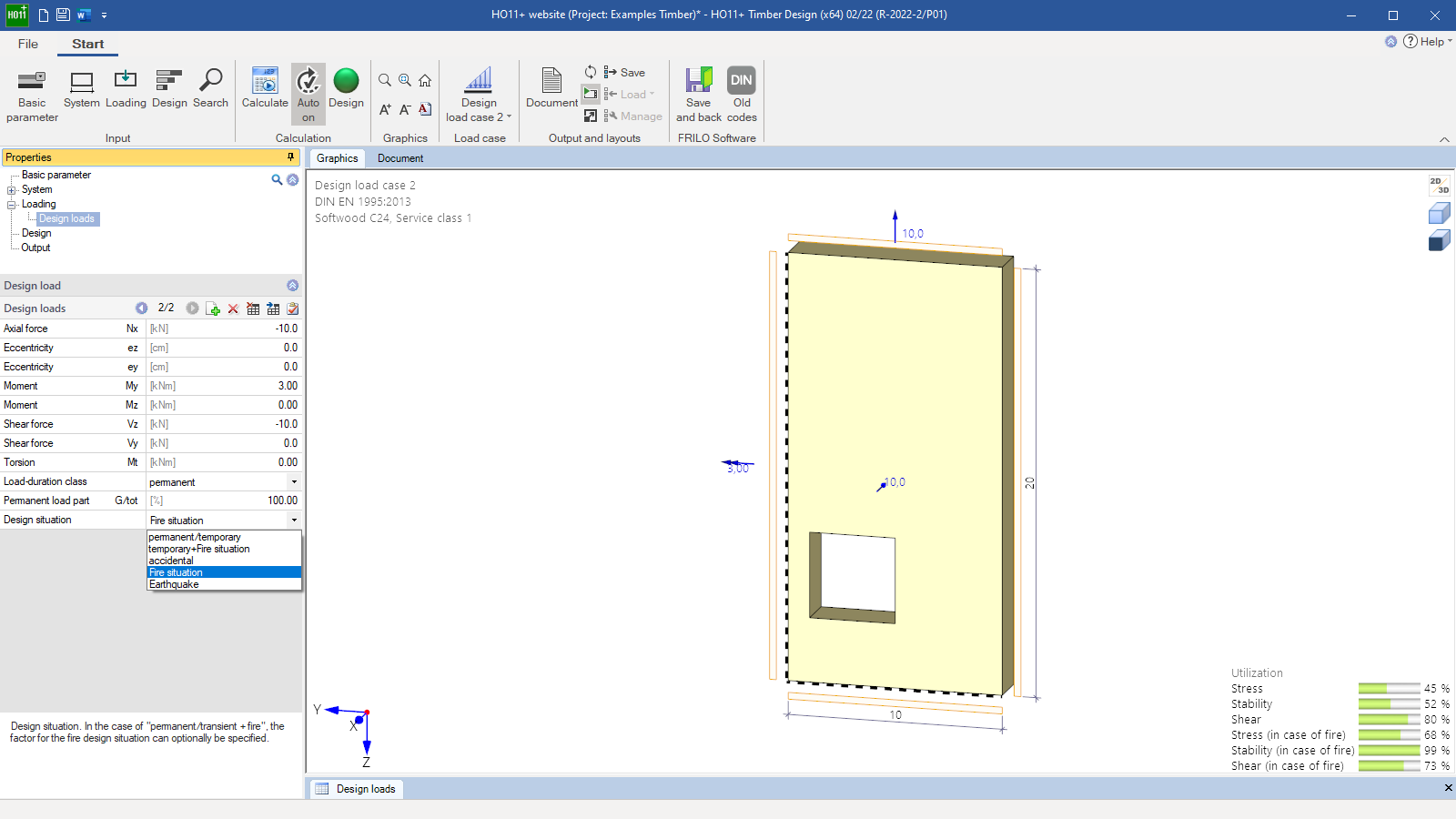
Task: Toggle 2D/3D view mode
Action: pos(1439,186)
